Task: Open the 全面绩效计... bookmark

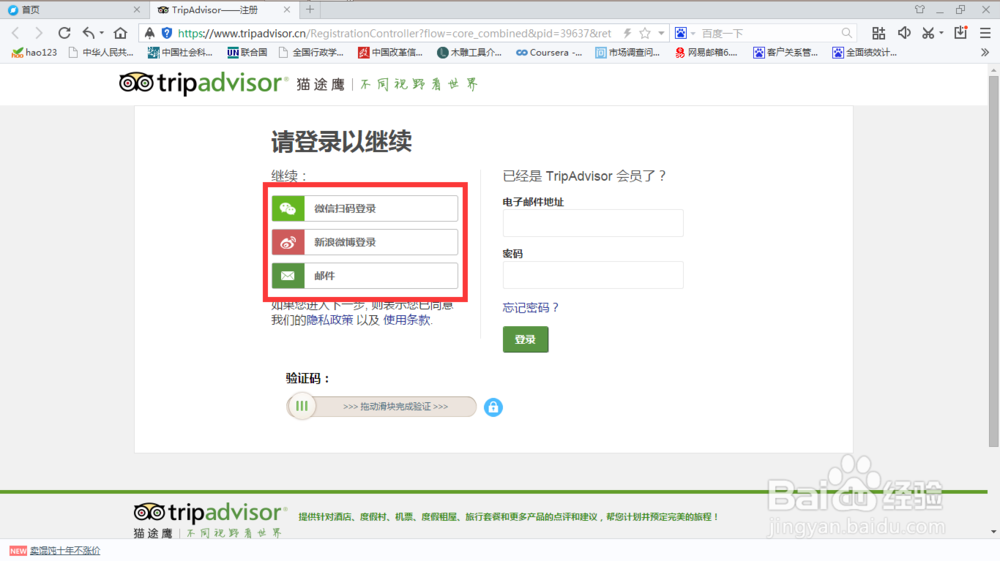Action: 865,52
